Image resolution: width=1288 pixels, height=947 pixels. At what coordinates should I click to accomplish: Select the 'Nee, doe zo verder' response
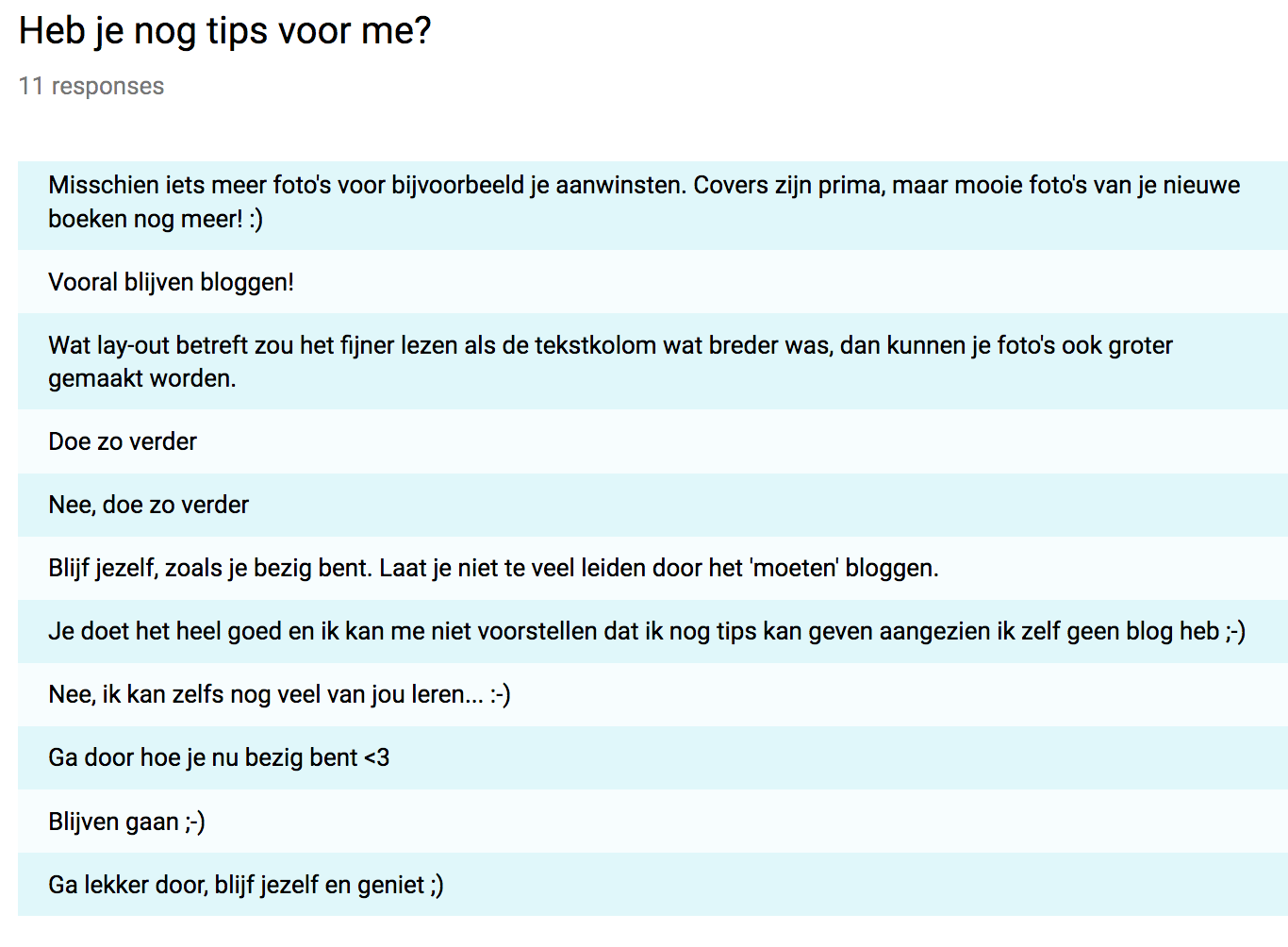(652, 505)
